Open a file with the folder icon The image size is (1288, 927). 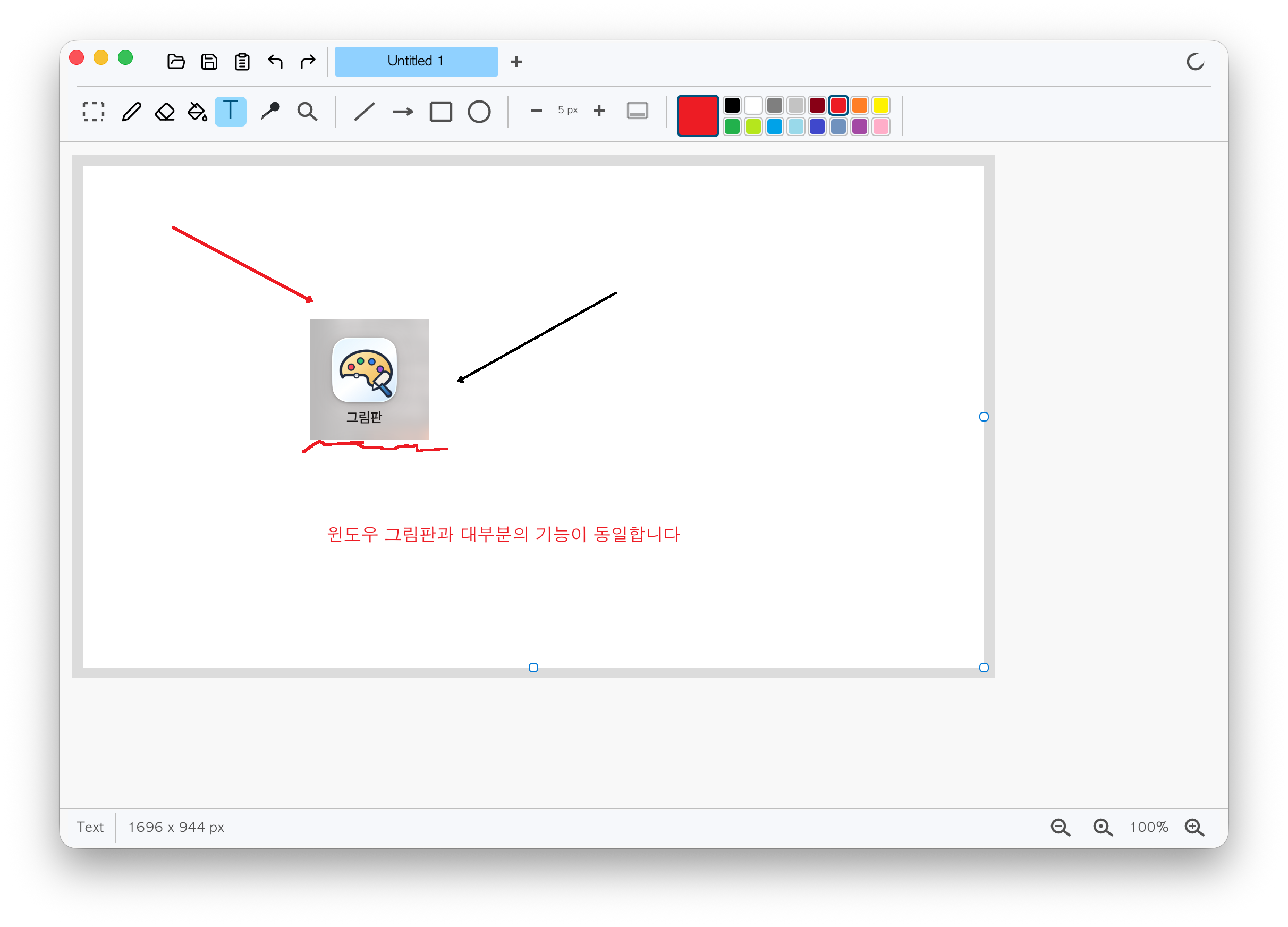pos(176,61)
